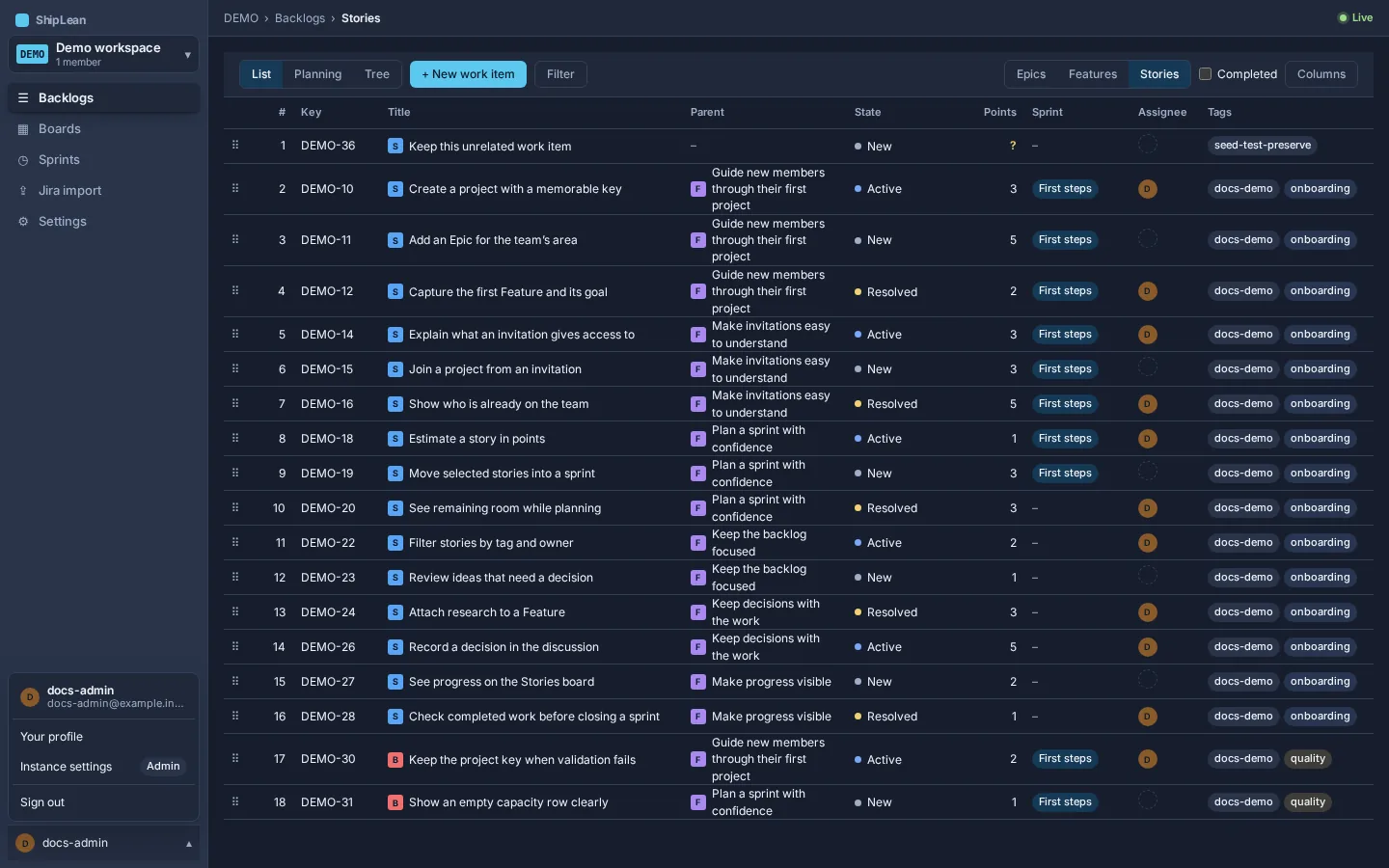Click the Jira import upload icon
Screen dimensions: 1389x868
23,191
